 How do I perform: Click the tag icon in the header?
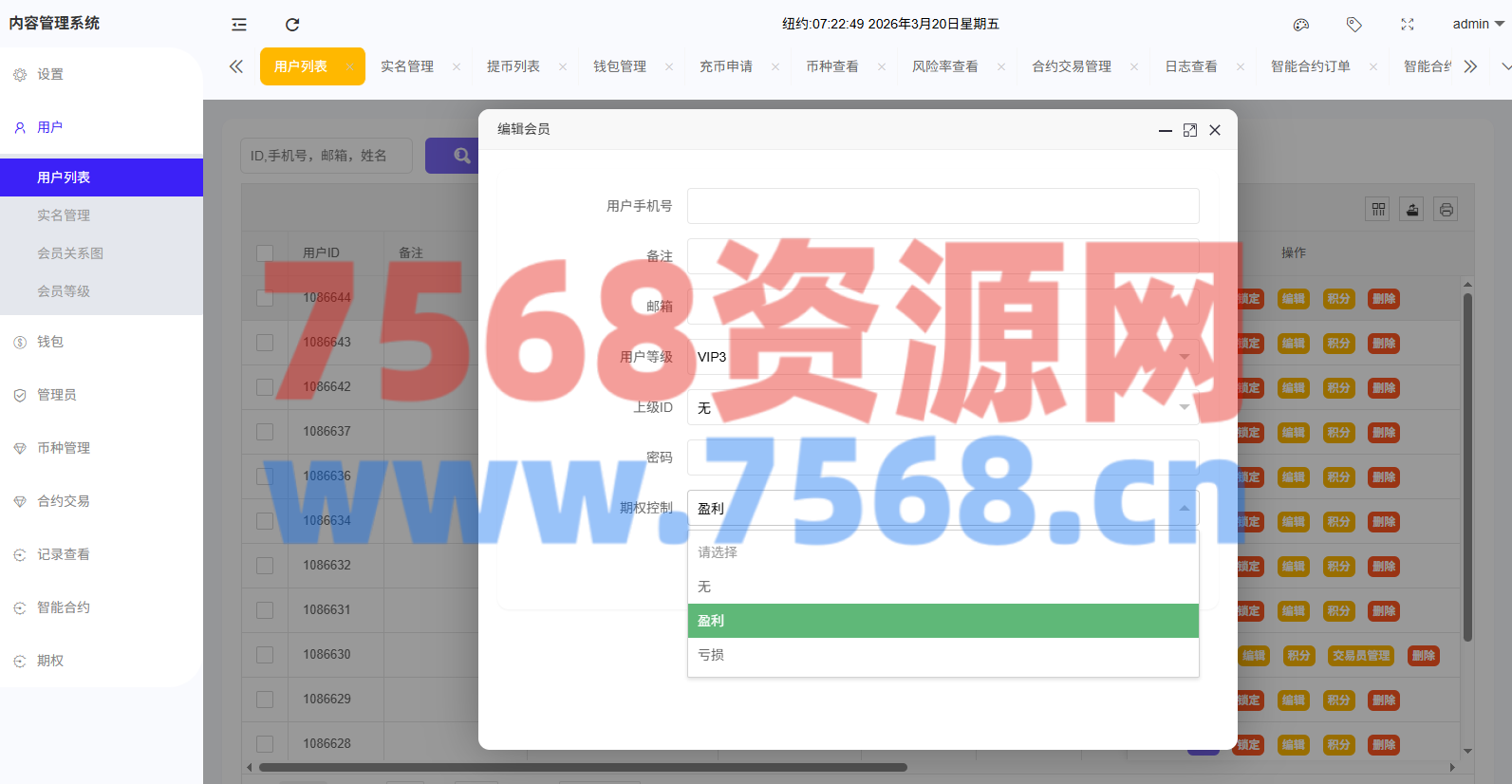tap(1354, 25)
